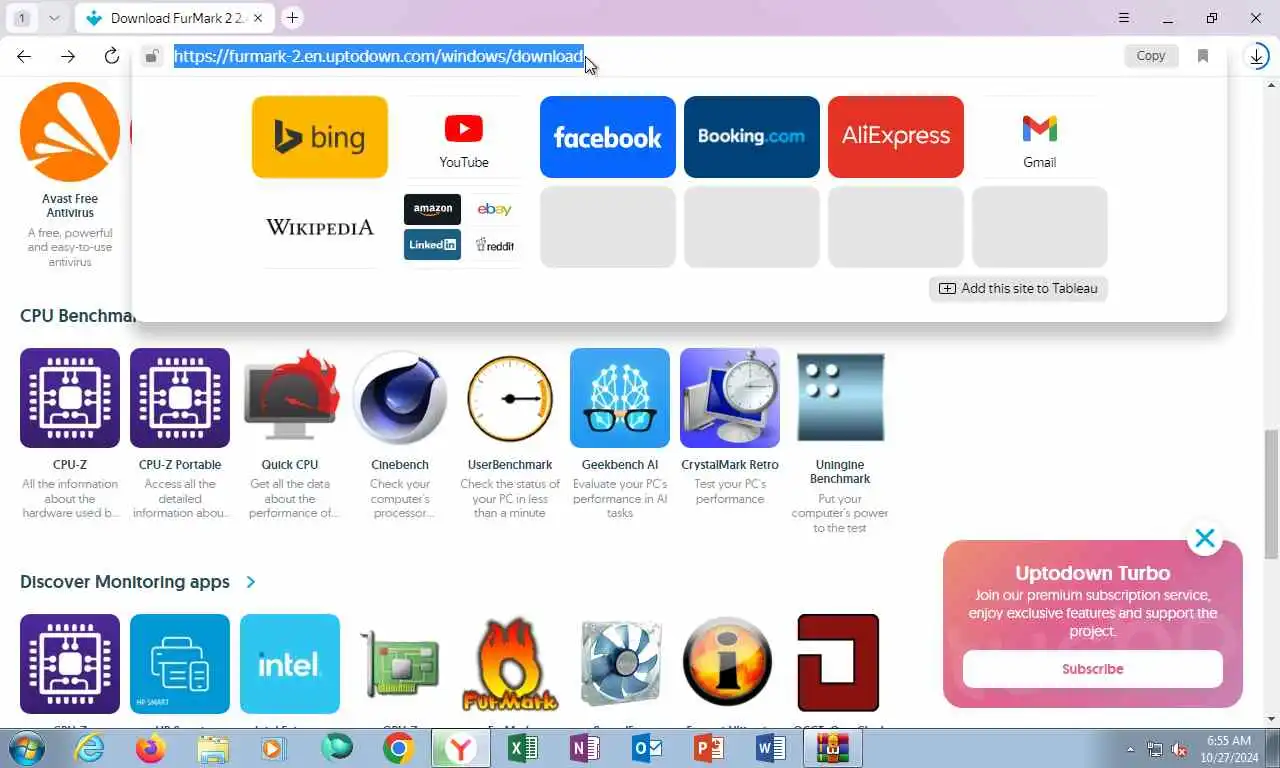Open the Reddit shortcut
The width and height of the screenshot is (1280, 768).
click(x=494, y=245)
